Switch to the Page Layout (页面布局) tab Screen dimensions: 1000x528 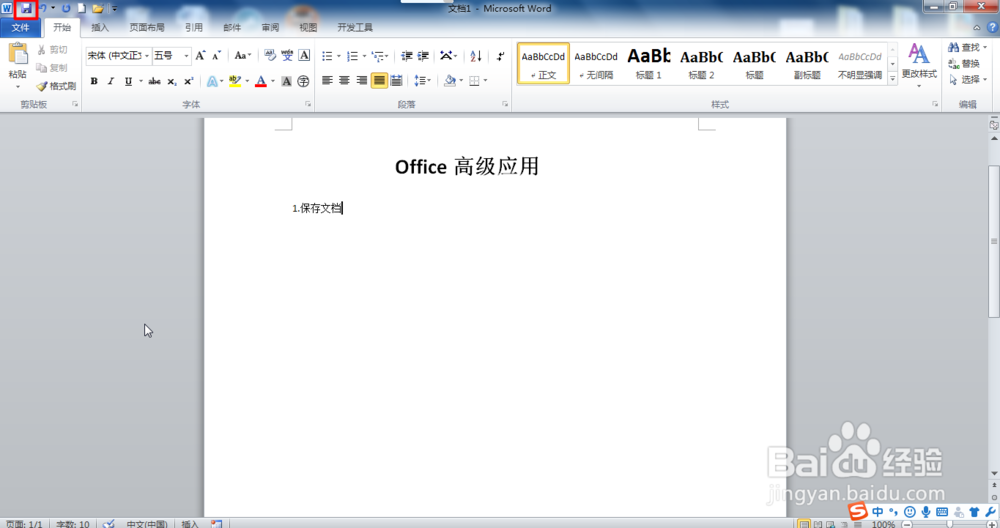[x=147, y=27]
